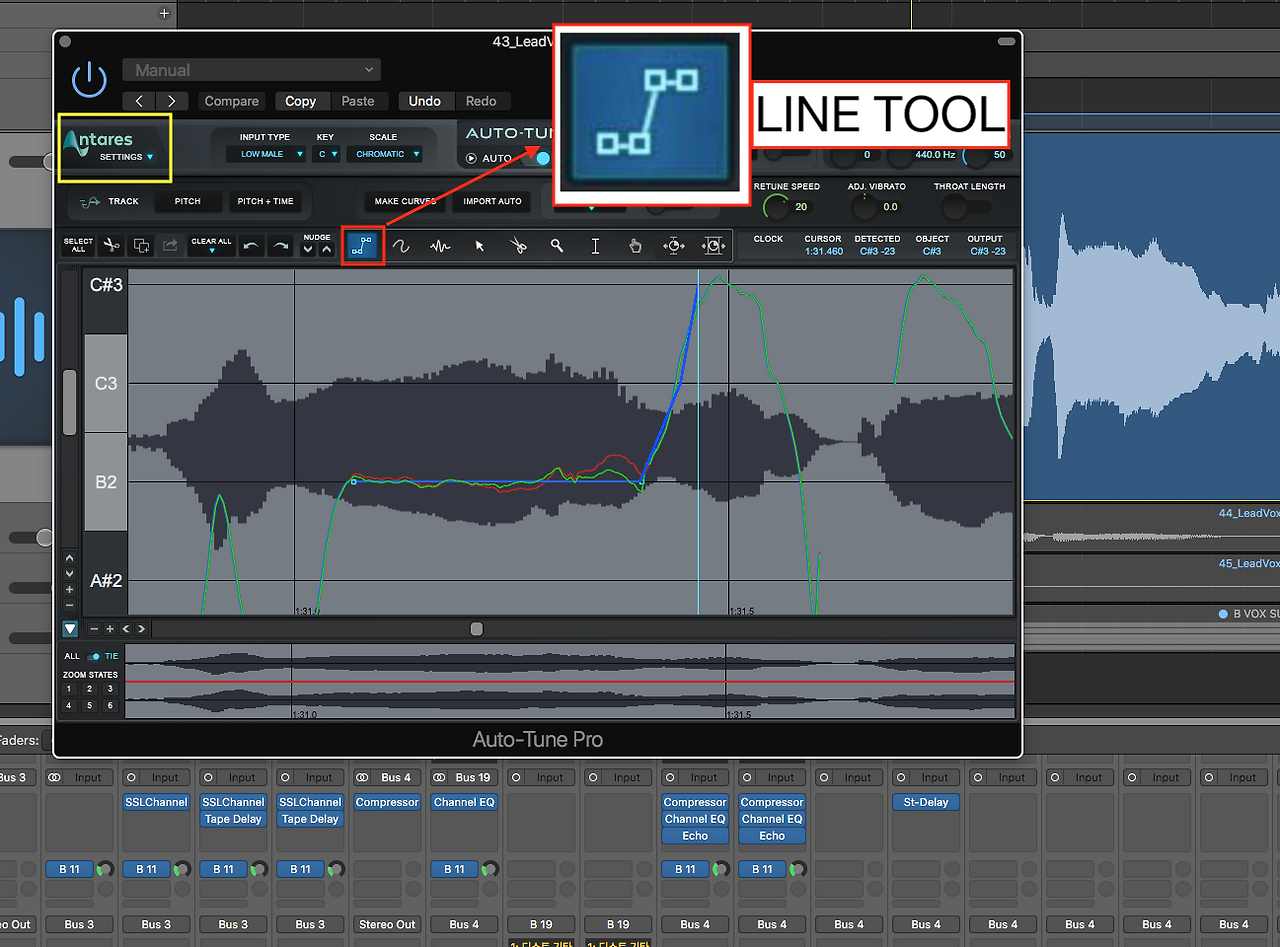Viewport: 1280px width, 947px height.
Task: Collapse the overview with the triangle button
Action: tap(70, 629)
